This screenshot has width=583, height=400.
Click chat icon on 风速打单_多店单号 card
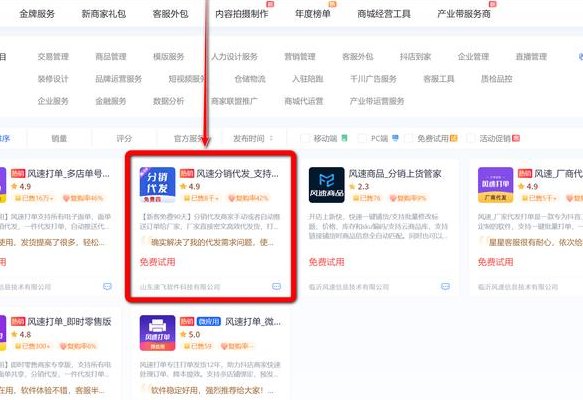[107, 286]
